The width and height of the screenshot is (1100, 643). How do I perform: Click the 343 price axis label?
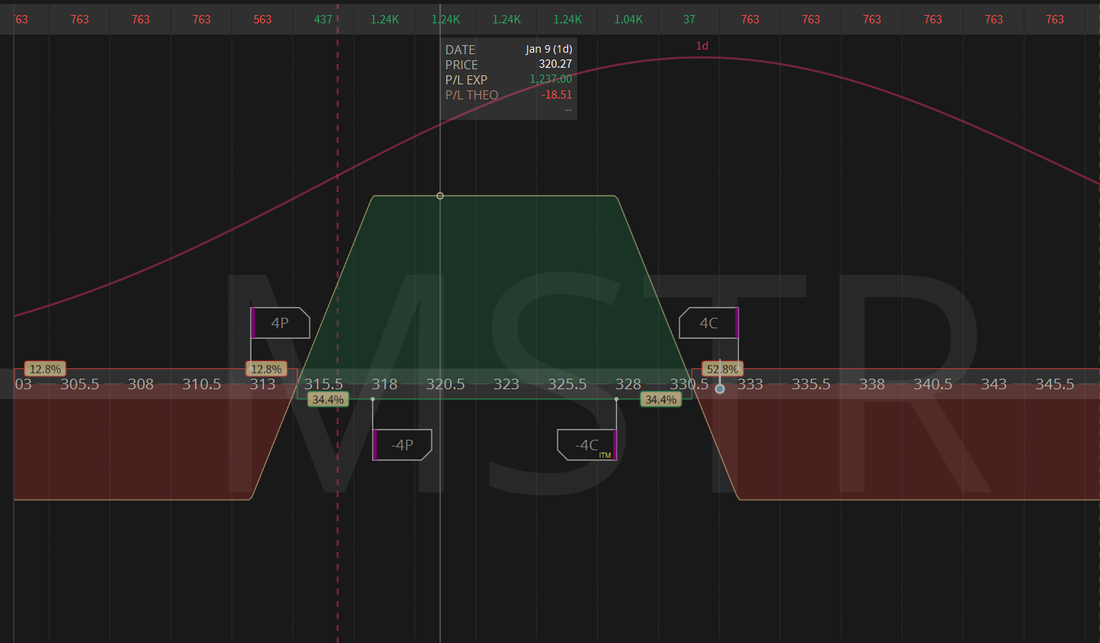[x=994, y=384]
